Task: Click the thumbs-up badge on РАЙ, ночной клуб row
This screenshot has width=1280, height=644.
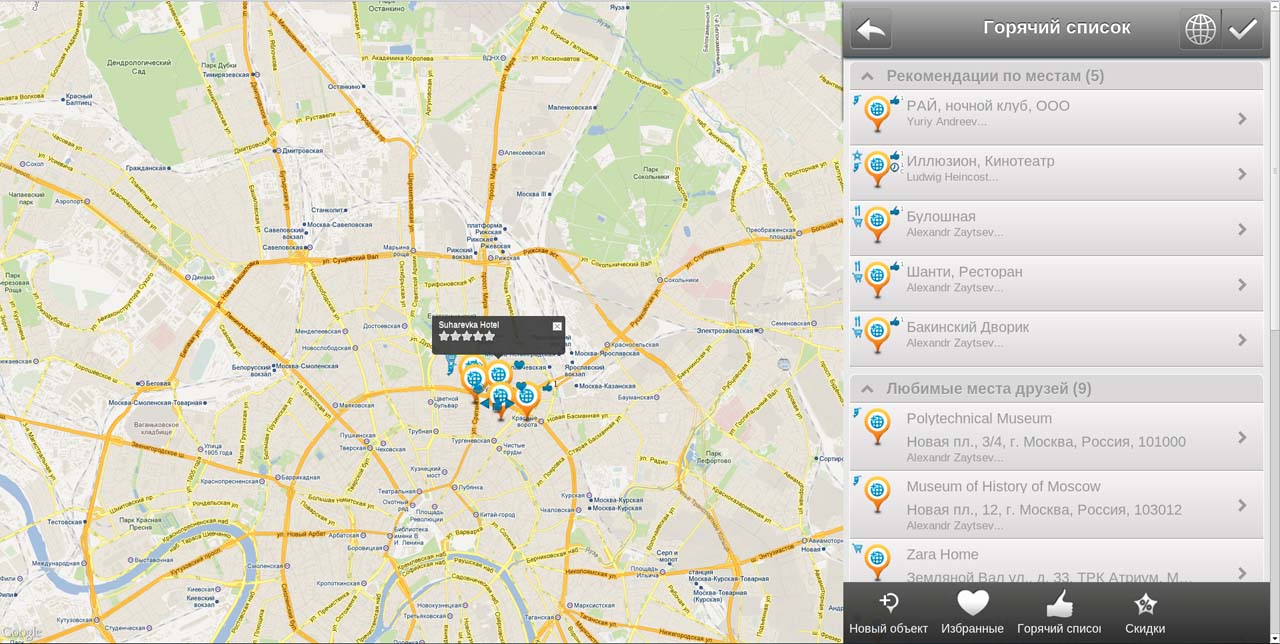Action: 896,101
